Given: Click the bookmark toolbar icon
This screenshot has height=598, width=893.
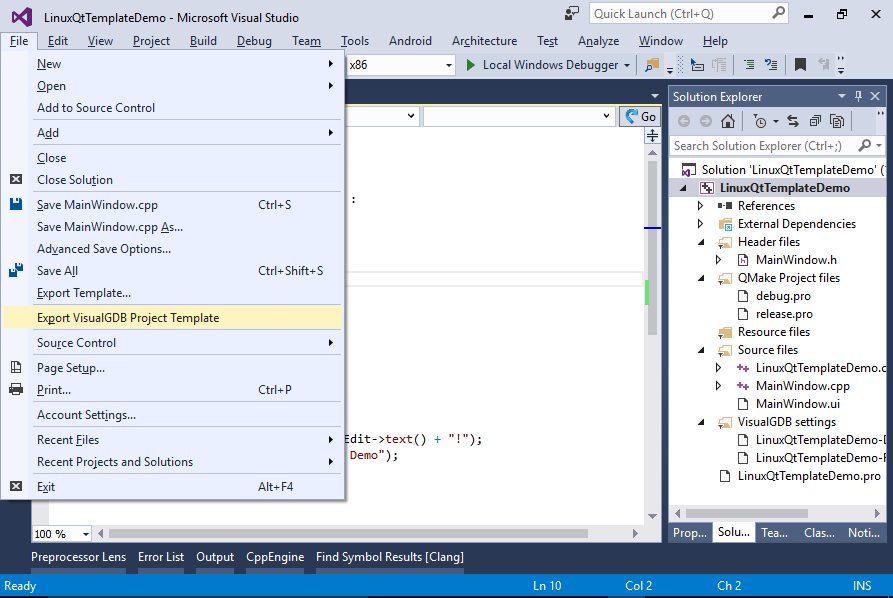Looking at the screenshot, I should pos(800,65).
